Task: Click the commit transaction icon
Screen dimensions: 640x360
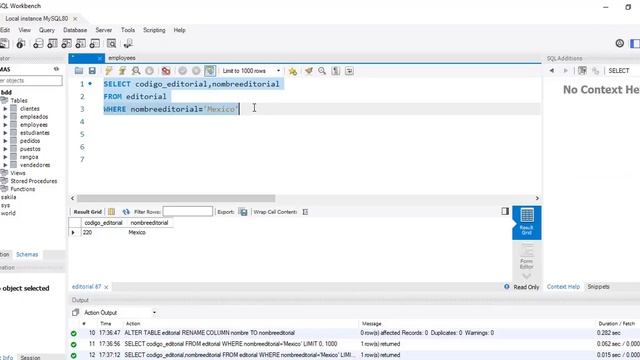Action: tap(182, 71)
